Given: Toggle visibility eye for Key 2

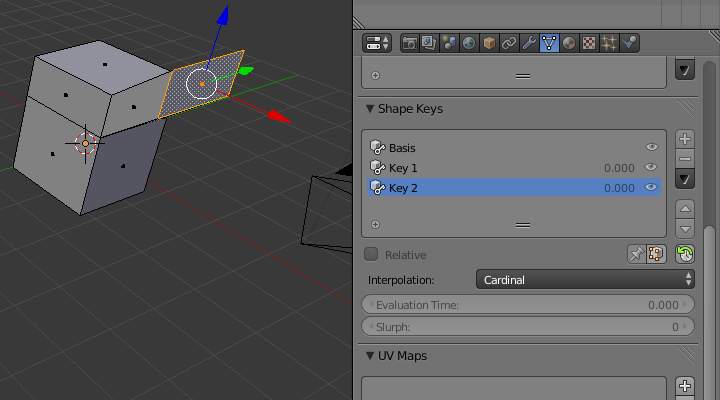Looking at the screenshot, I should point(651,187).
